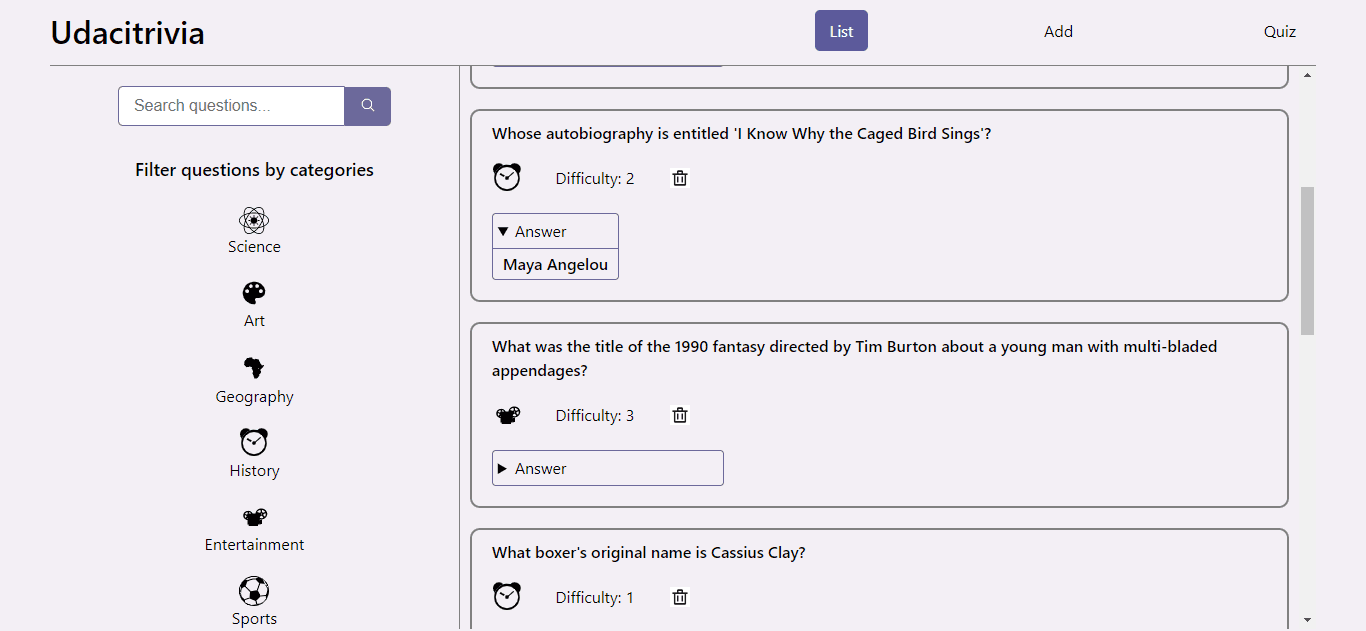This screenshot has height=631, width=1366.
Task: Go to the Quiz tab
Action: 1279,32
